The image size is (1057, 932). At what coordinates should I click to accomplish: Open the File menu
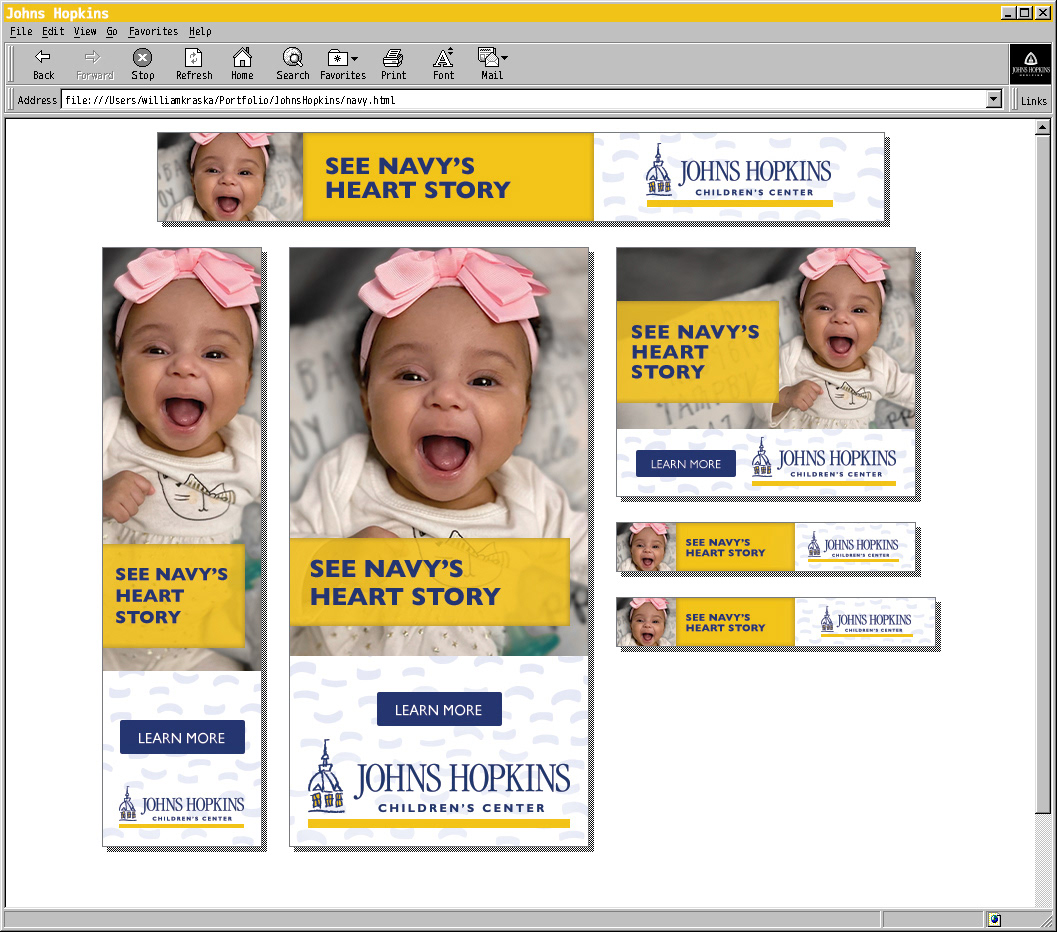[21, 31]
